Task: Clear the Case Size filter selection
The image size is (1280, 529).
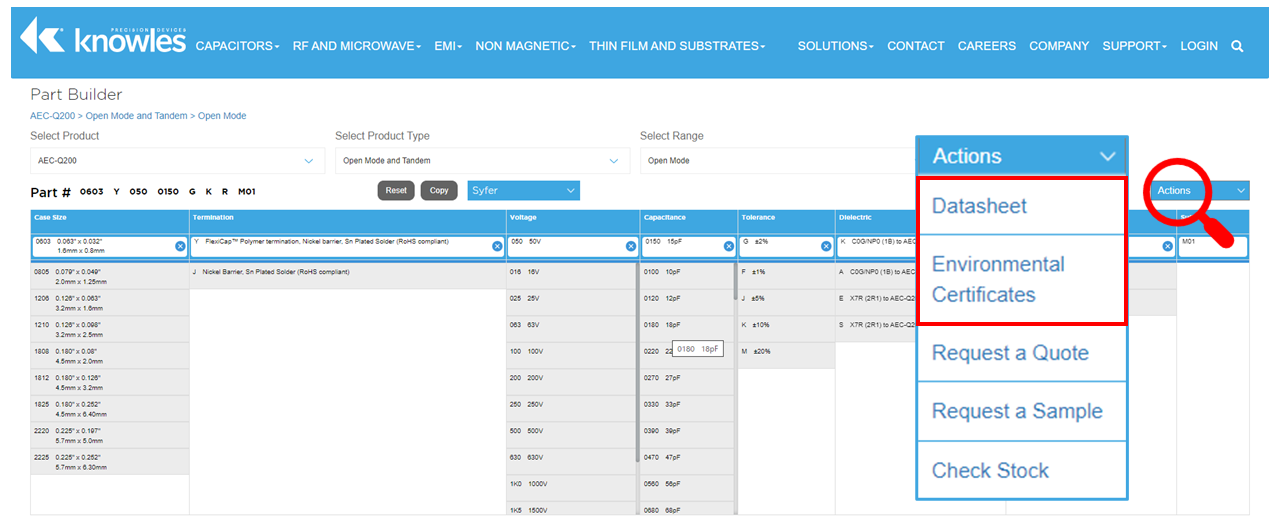Action: pyautogui.click(x=180, y=246)
